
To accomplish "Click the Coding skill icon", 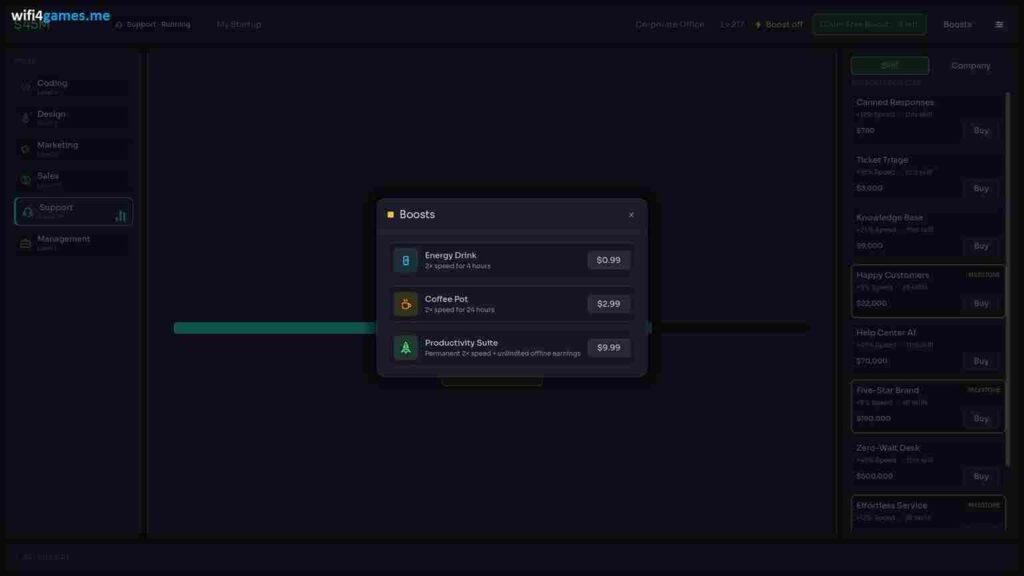I will click(25, 87).
